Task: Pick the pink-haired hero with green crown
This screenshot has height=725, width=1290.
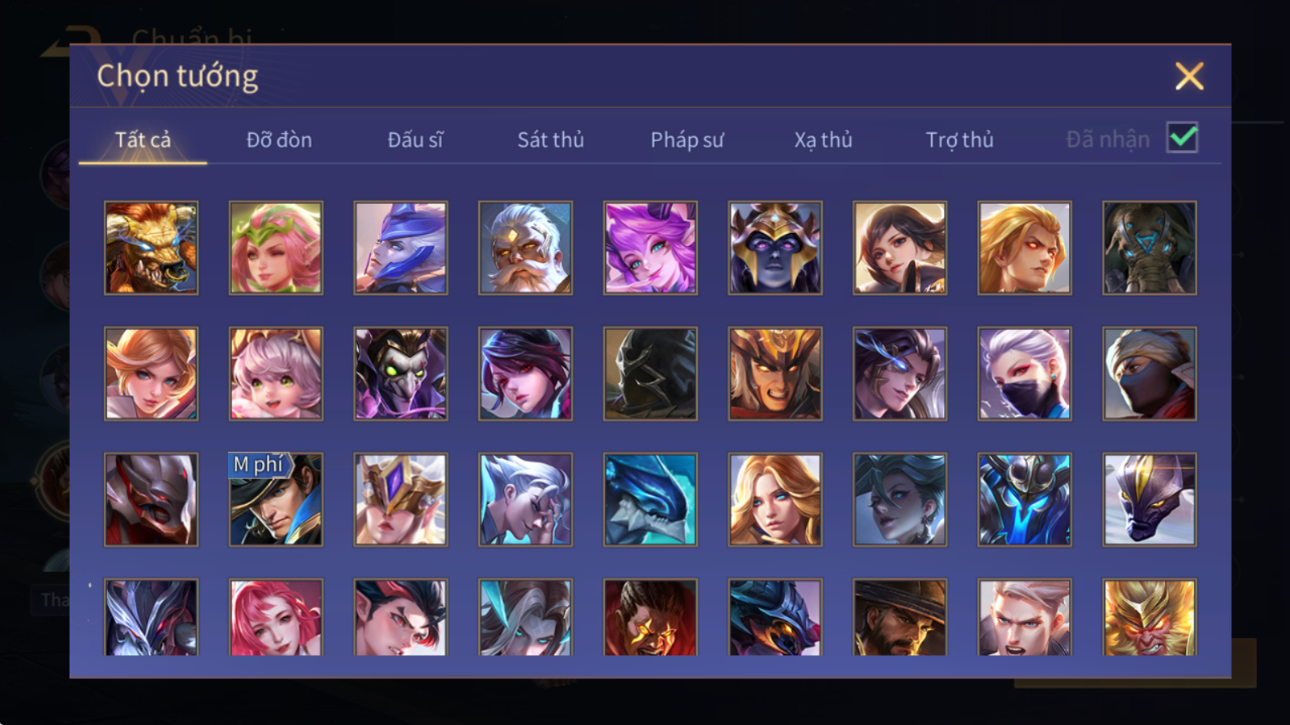Action: pyautogui.click(x=276, y=248)
